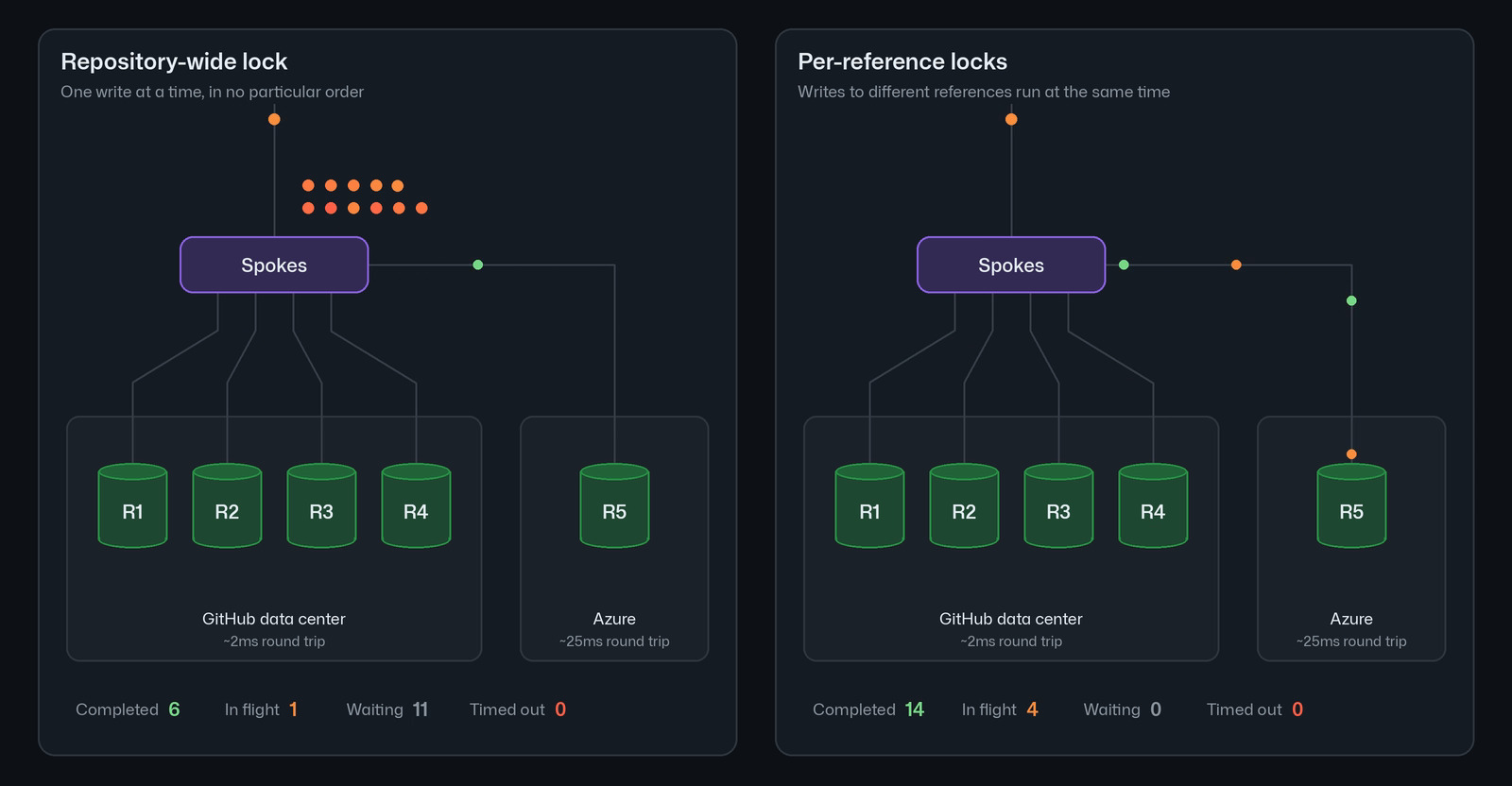Image resolution: width=1512 pixels, height=786 pixels.
Task: Select Azure replica R5 in Repository-wide lock panel
Action: tap(614, 505)
